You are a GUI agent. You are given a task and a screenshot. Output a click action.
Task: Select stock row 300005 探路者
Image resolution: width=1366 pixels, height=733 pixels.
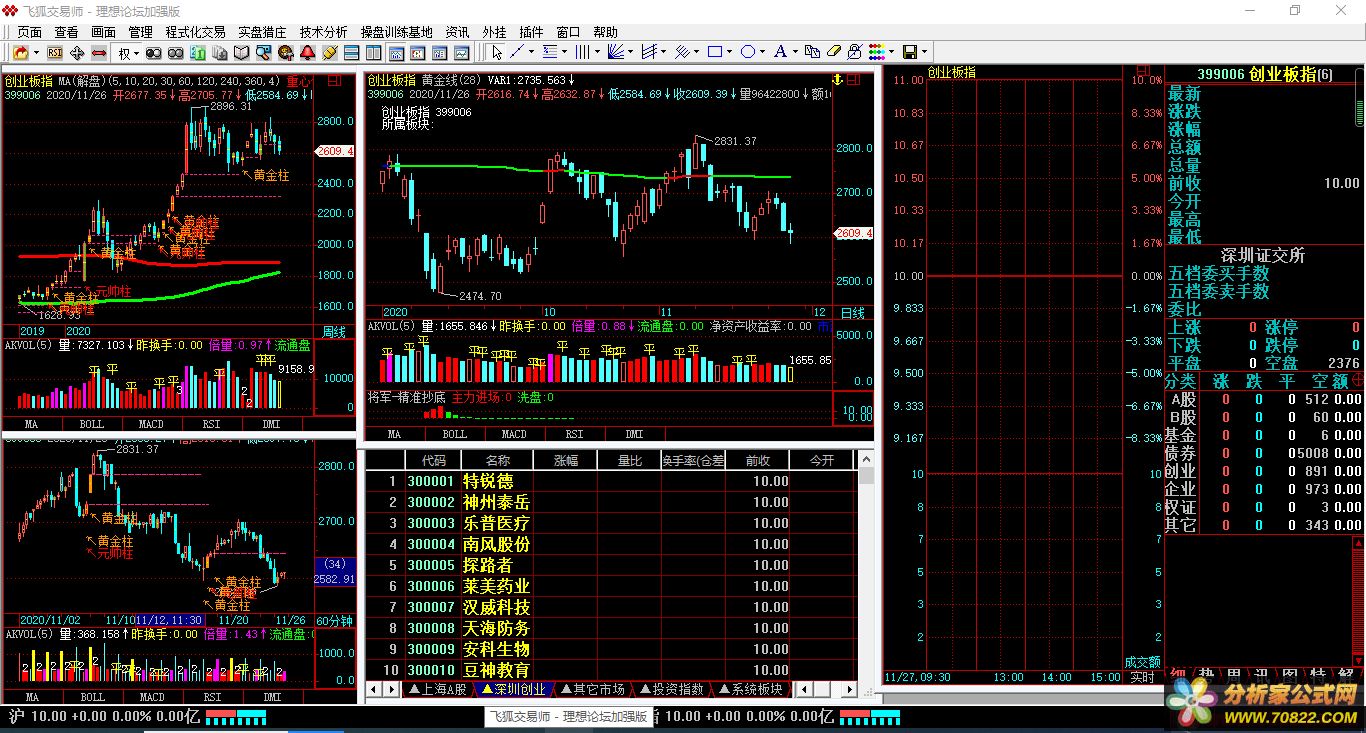(611, 565)
